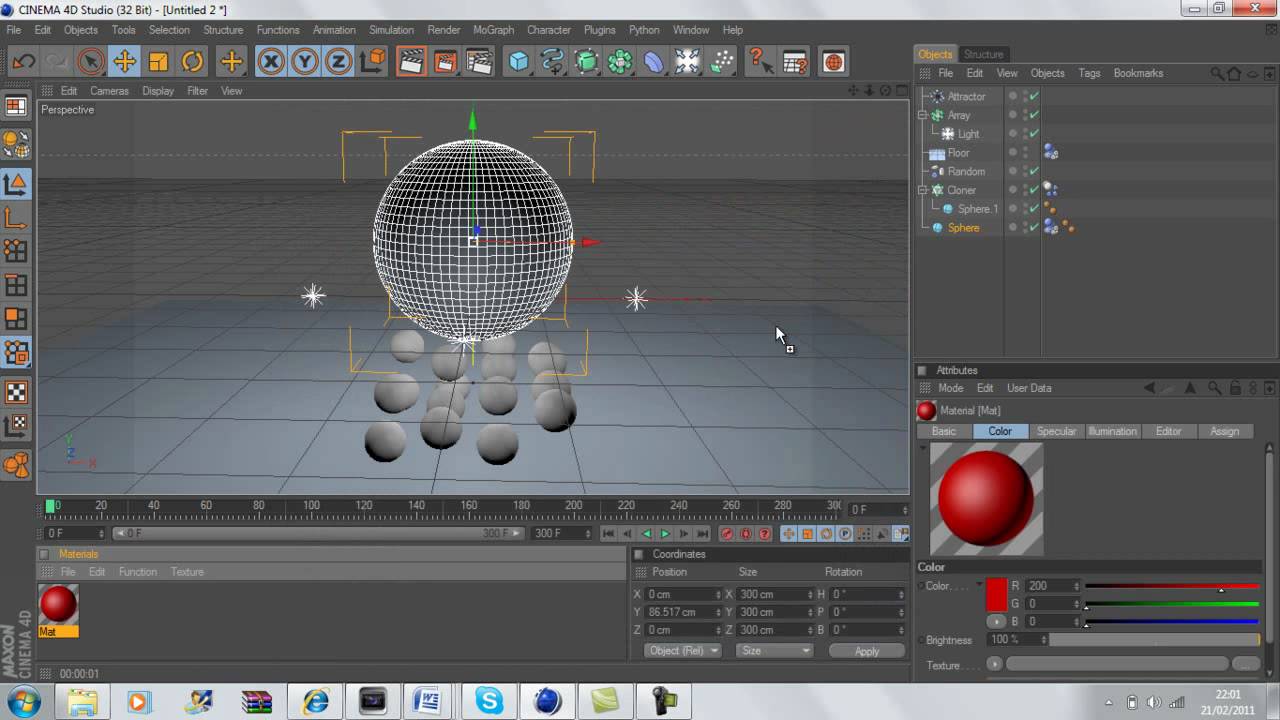Viewport: 1280px width, 720px height.
Task: Collapse the Cloner object tree
Action: point(924,190)
